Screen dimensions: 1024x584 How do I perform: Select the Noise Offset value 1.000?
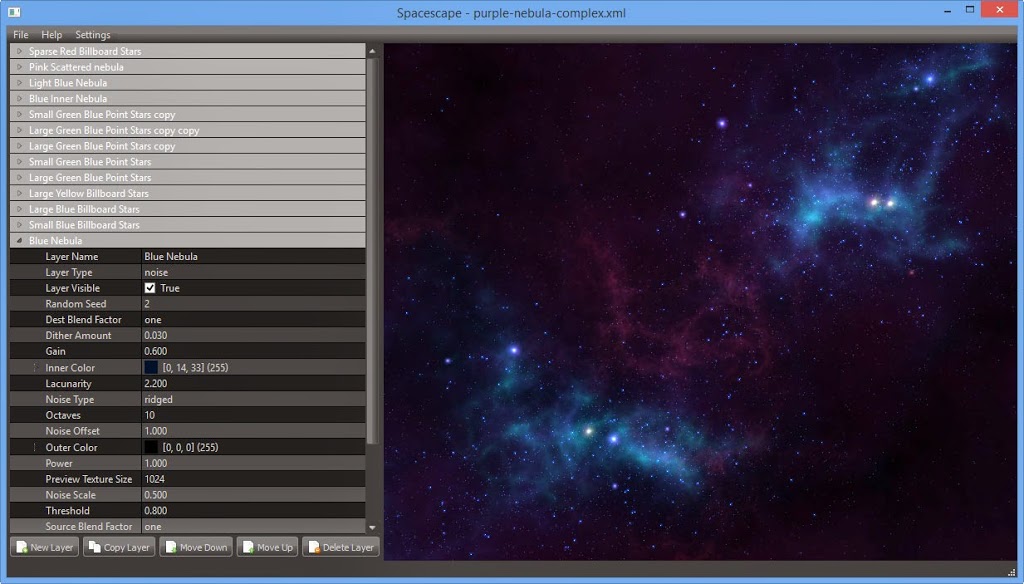(155, 431)
